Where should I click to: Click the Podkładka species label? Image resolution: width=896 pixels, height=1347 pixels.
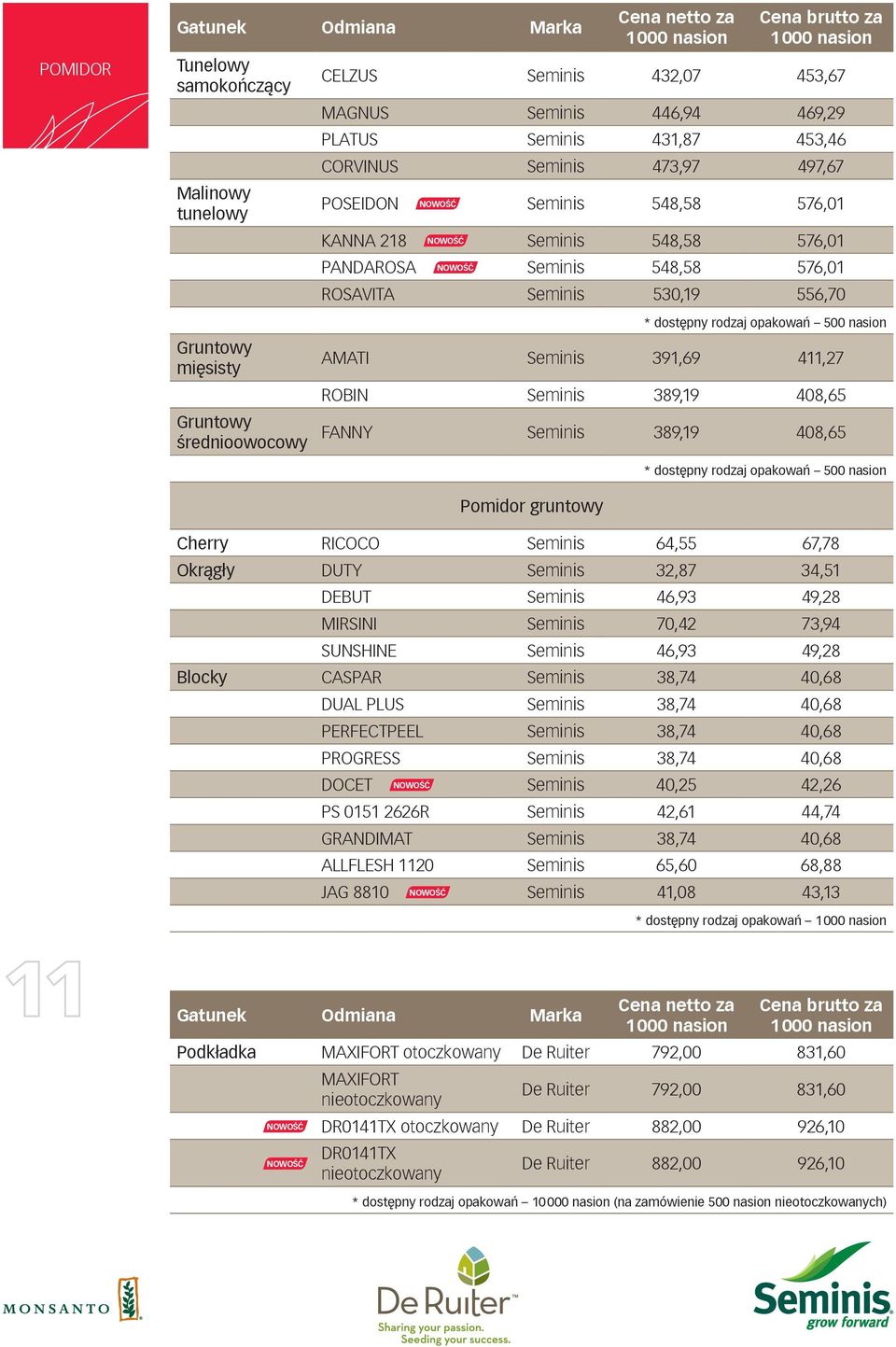pyautogui.click(x=217, y=1052)
